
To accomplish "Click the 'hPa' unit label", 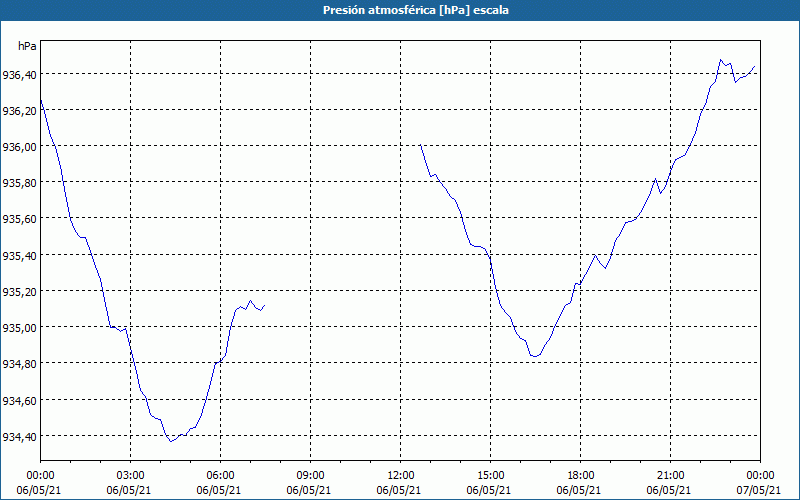I will click(27, 46).
